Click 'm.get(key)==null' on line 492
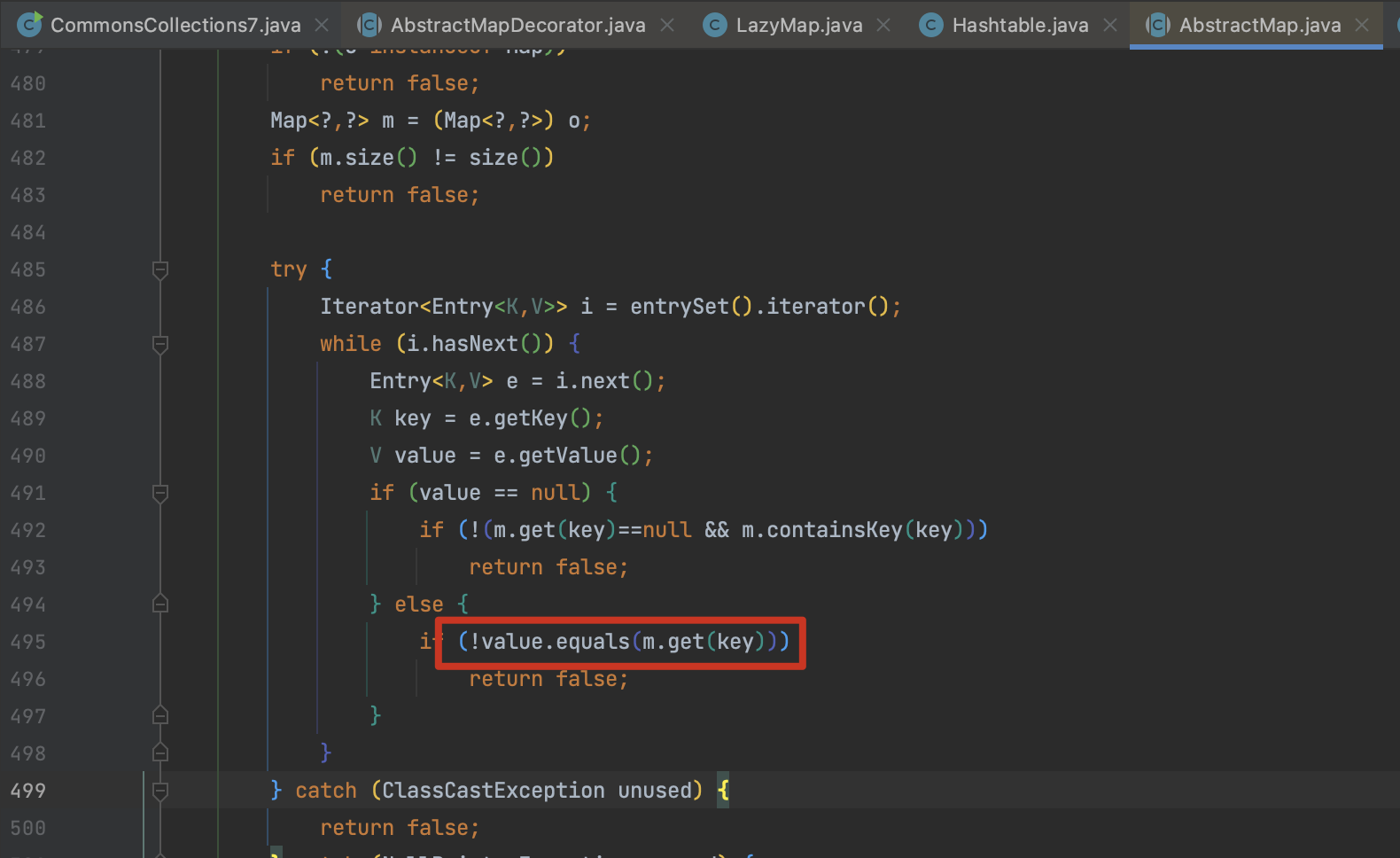The height and width of the screenshot is (858, 1400). 592,530
